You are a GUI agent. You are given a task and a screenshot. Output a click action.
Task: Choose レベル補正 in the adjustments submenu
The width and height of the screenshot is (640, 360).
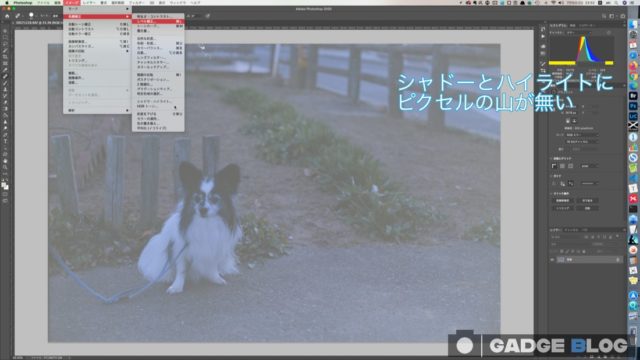(158, 21)
